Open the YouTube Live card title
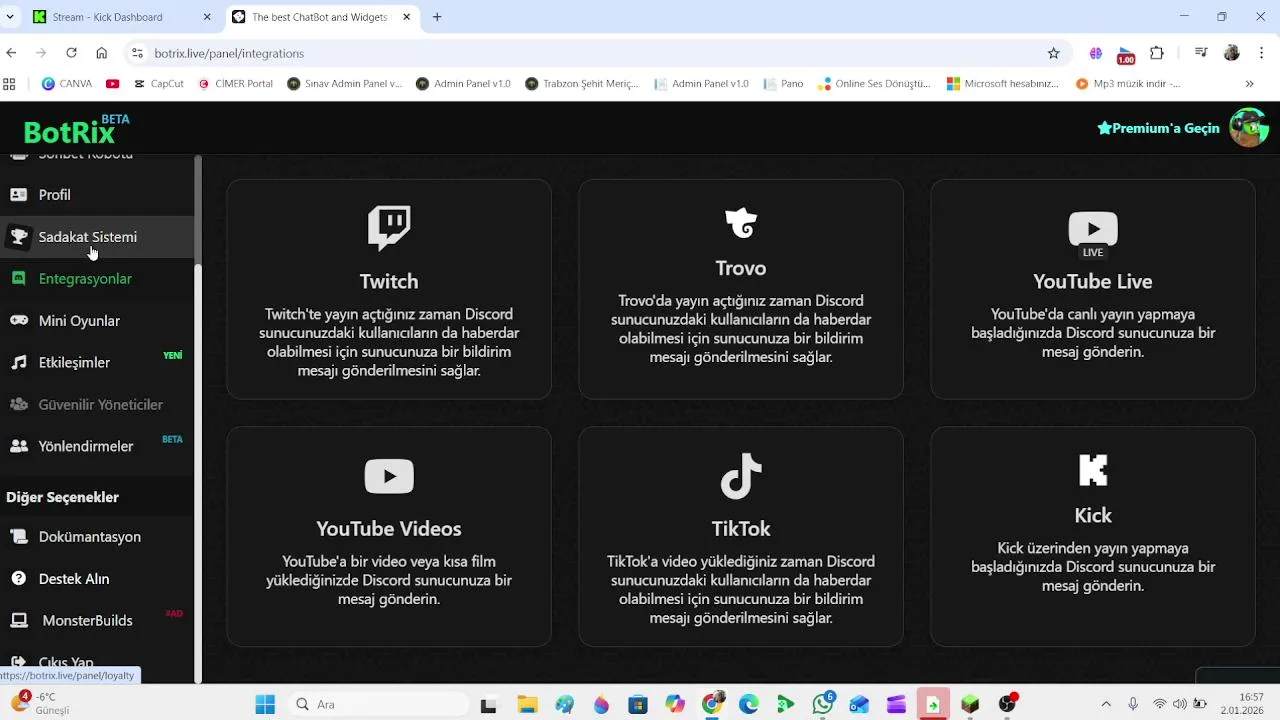This screenshot has height=720, width=1280. click(1093, 281)
